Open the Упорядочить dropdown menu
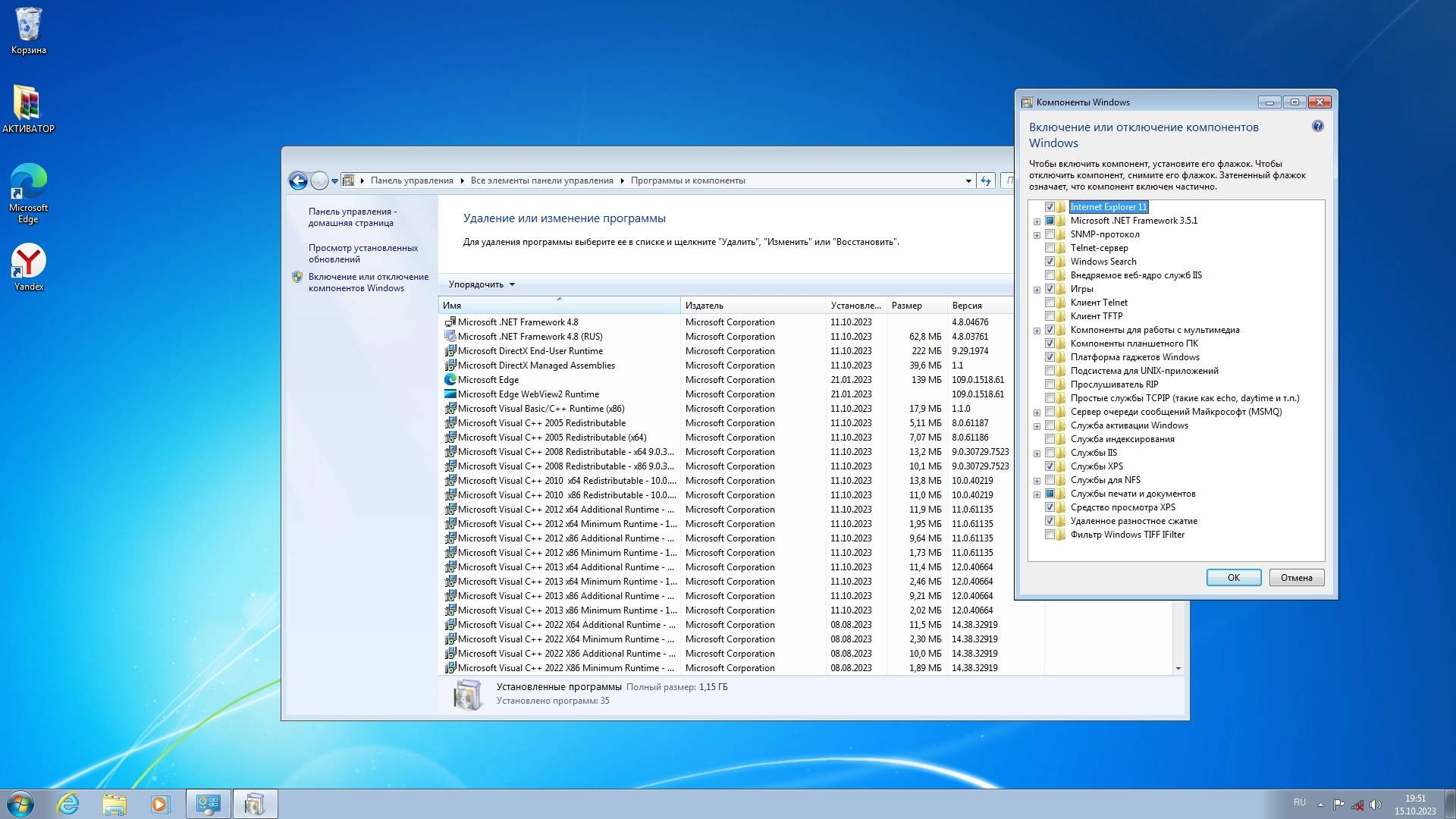The image size is (1456, 819). point(482,284)
